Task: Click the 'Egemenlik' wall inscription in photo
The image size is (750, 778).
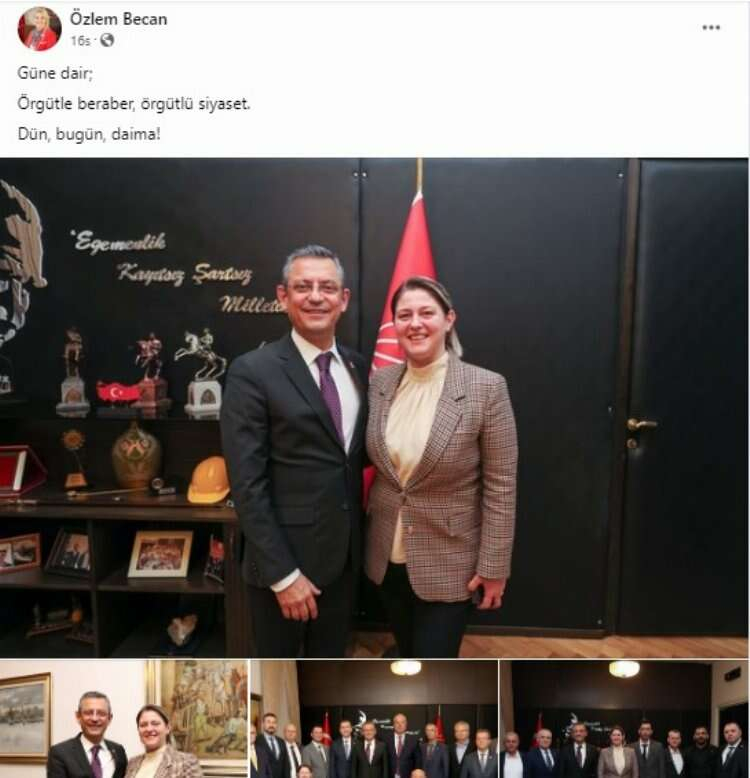Action: [119, 243]
